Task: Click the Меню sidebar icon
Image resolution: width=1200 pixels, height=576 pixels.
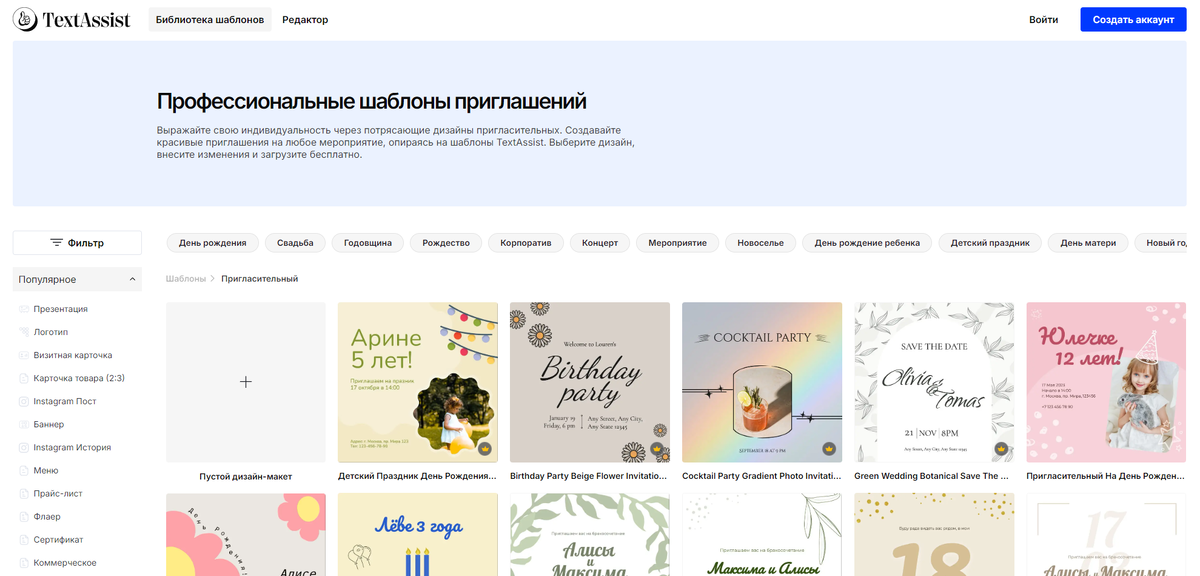Action: click(25, 470)
